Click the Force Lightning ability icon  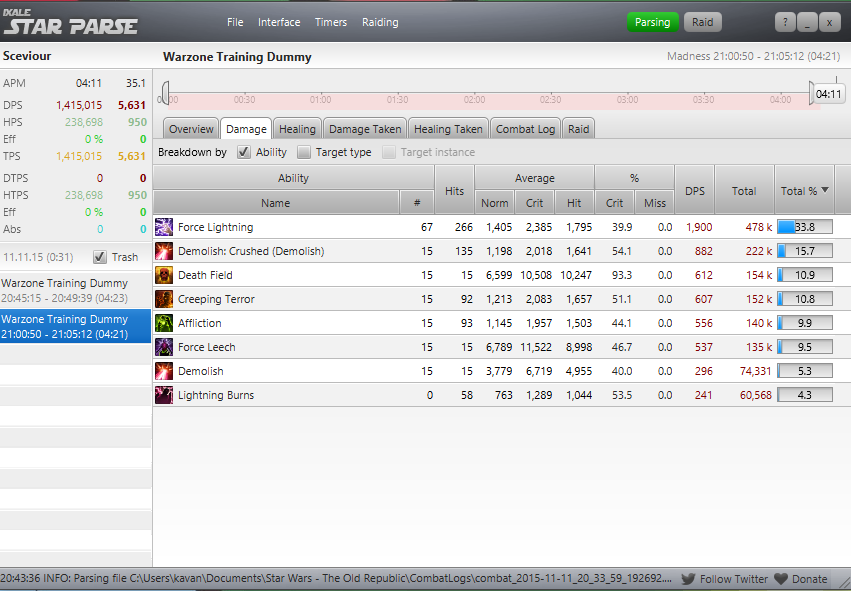pyautogui.click(x=164, y=227)
